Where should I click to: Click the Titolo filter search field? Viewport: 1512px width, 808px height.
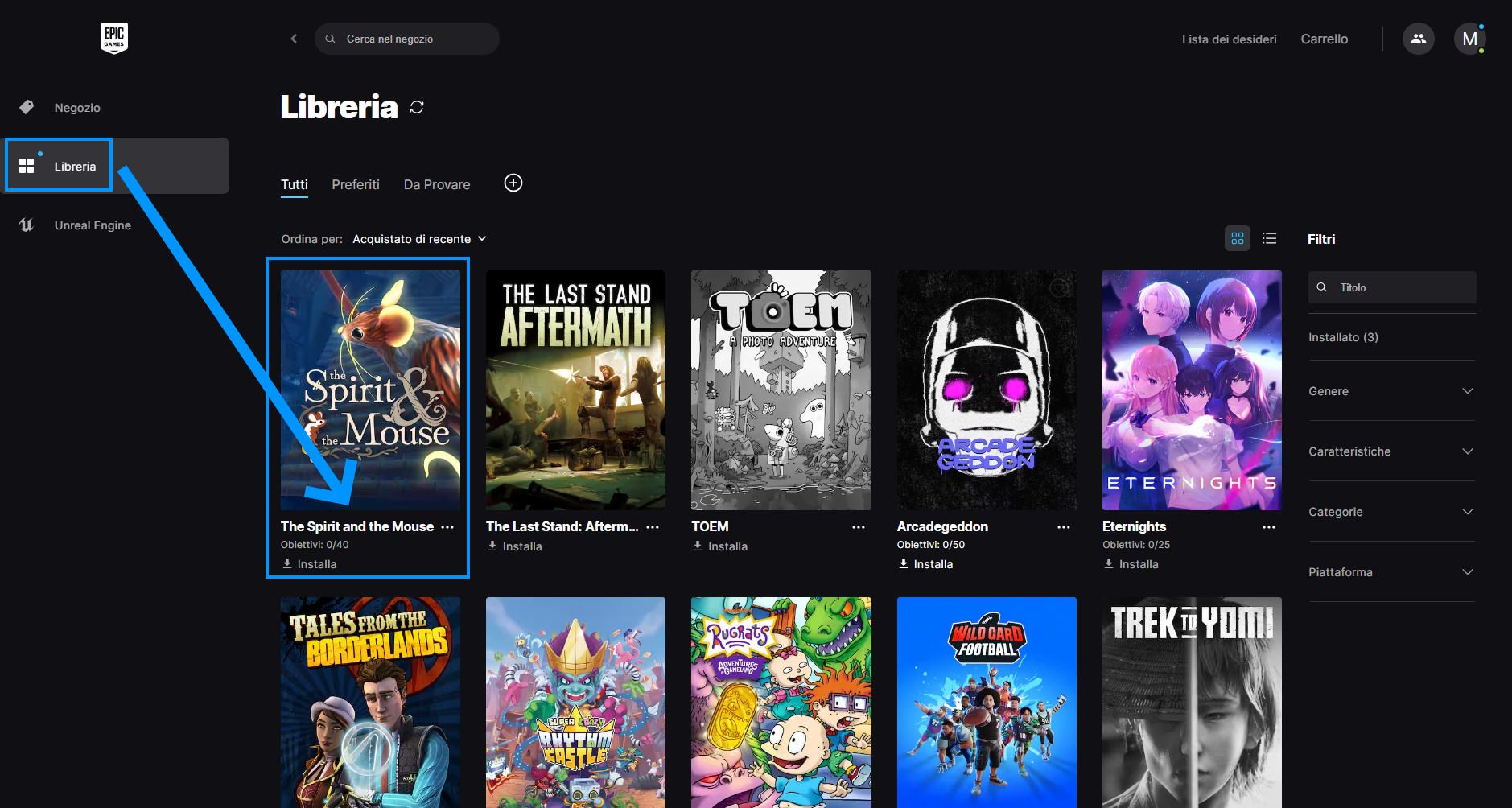tap(1400, 287)
